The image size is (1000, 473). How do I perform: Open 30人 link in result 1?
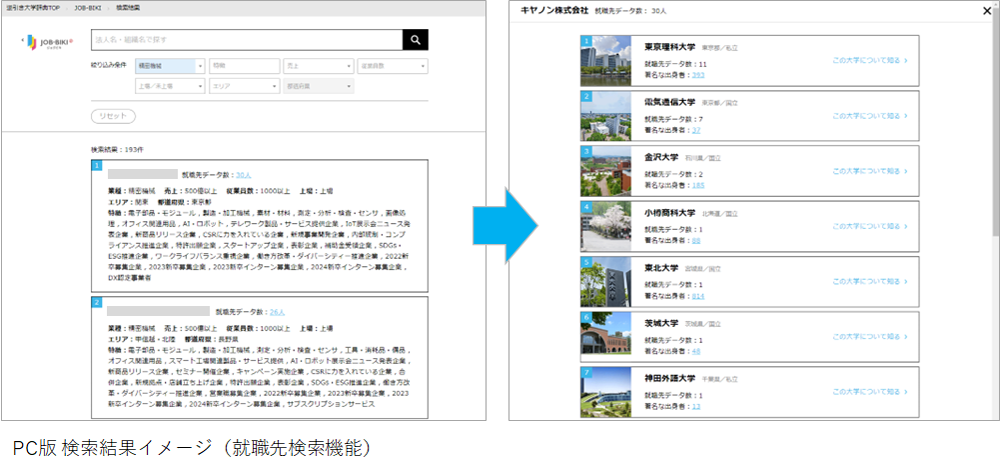(x=244, y=174)
